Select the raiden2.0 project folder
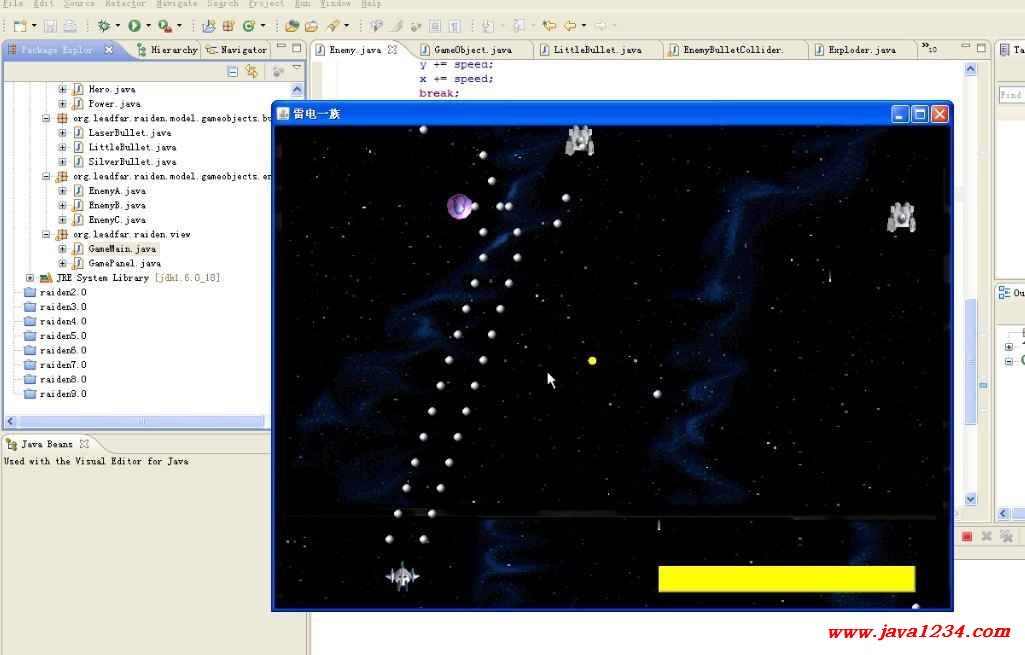This screenshot has width=1025, height=655. [56, 292]
